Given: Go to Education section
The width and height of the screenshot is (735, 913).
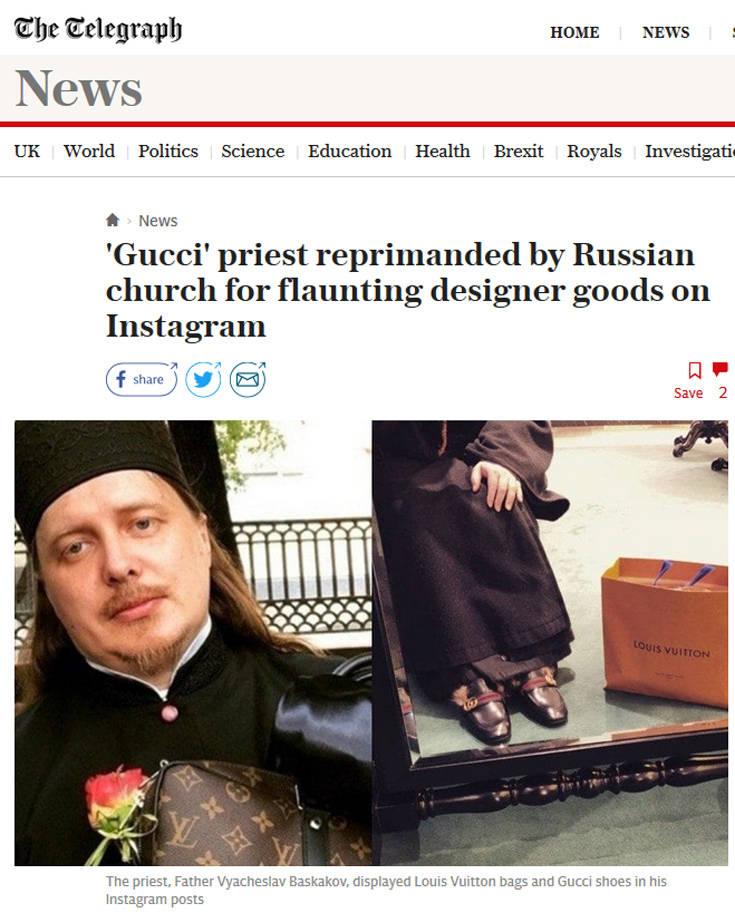Looking at the screenshot, I should pyautogui.click(x=349, y=151).
